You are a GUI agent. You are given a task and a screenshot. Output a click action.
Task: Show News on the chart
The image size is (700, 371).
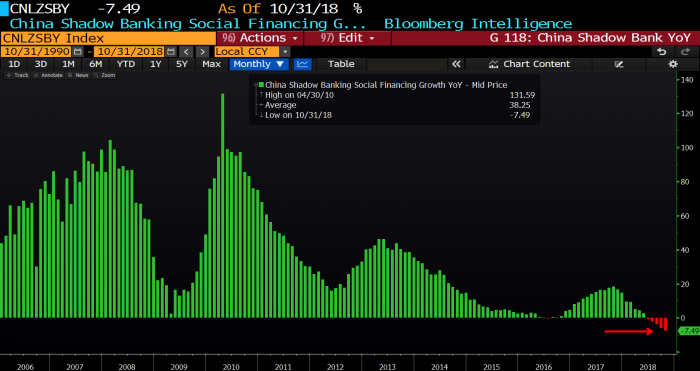coord(78,75)
